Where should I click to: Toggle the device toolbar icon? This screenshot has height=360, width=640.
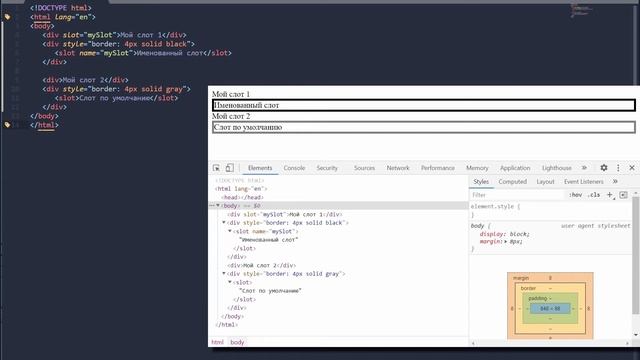coord(229,168)
